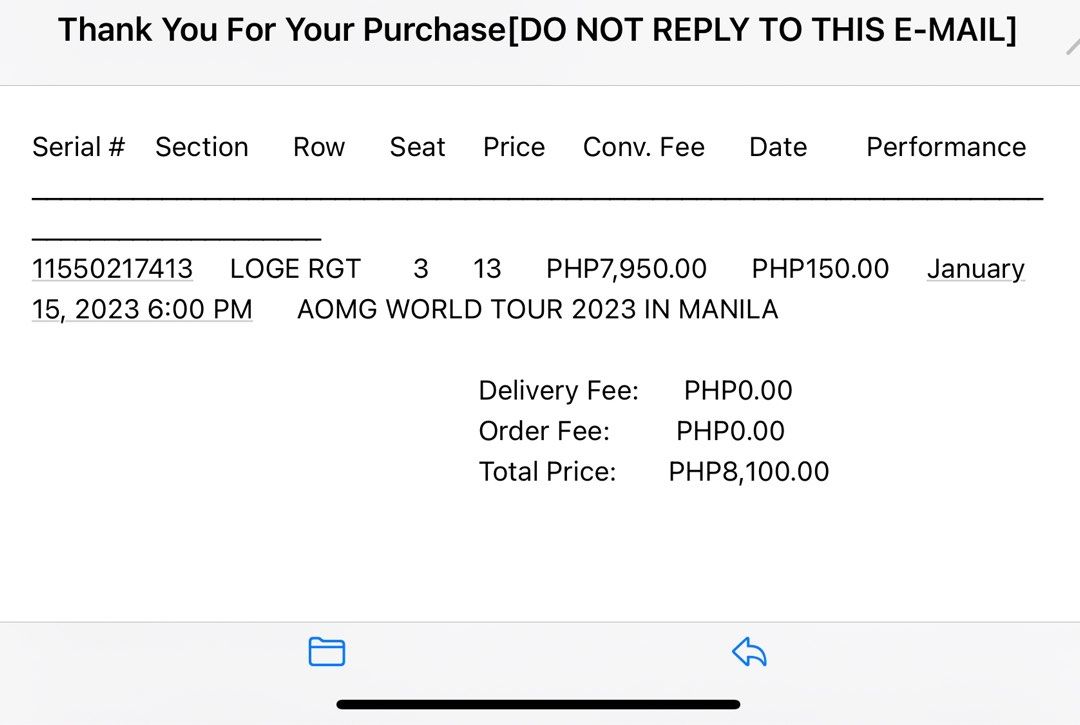
Task: Tap the Total Price PHP8,100.00 amount
Action: pos(749,472)
